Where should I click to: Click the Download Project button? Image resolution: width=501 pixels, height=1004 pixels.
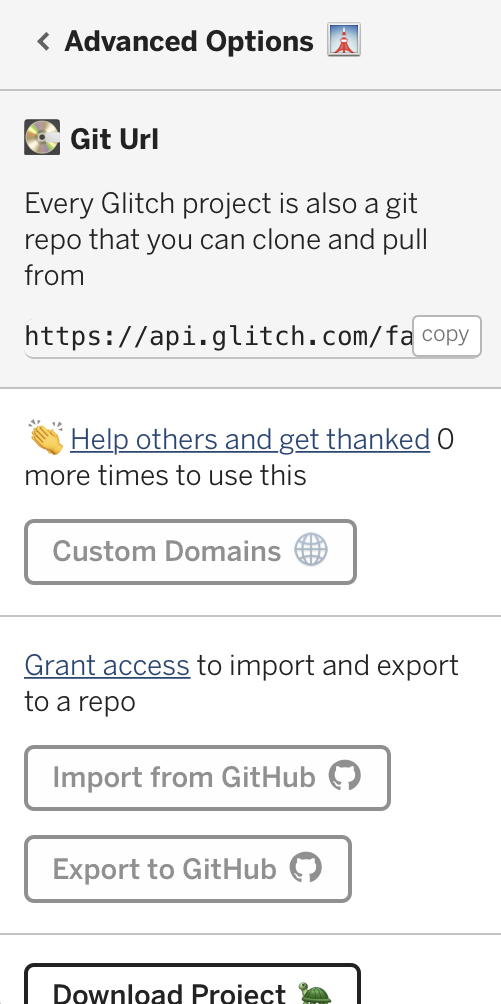[x=192, y=984]
